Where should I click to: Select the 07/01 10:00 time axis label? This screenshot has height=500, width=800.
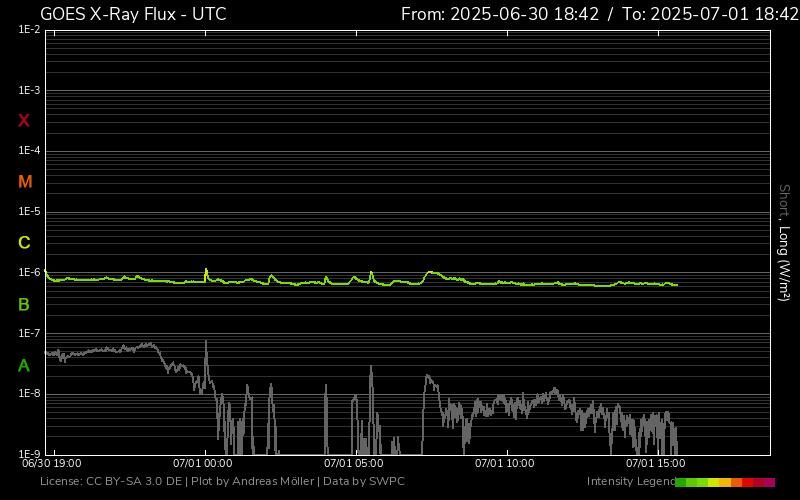pos(504,464)
